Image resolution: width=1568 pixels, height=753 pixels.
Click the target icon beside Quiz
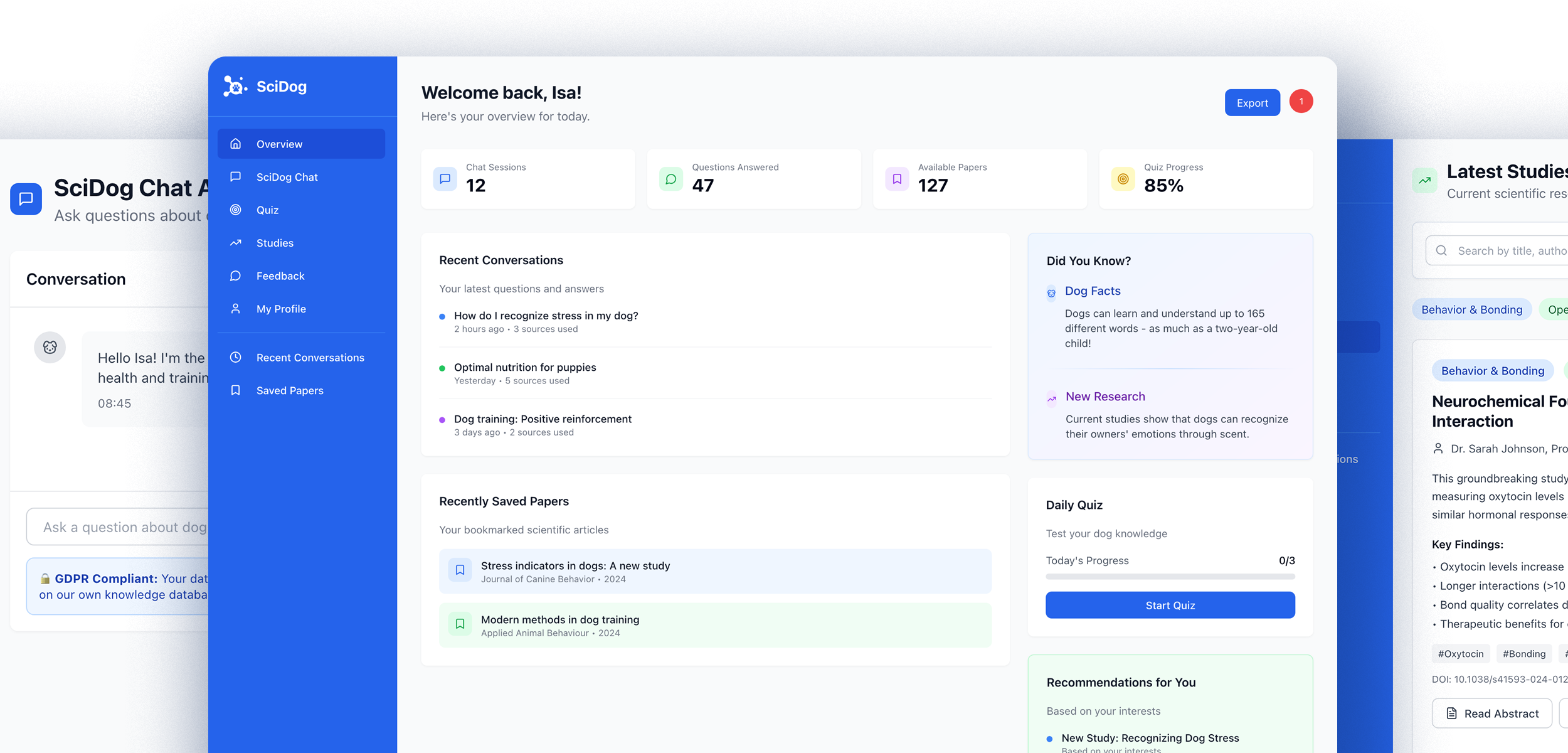pyautogui.click(x=236, y=210)
